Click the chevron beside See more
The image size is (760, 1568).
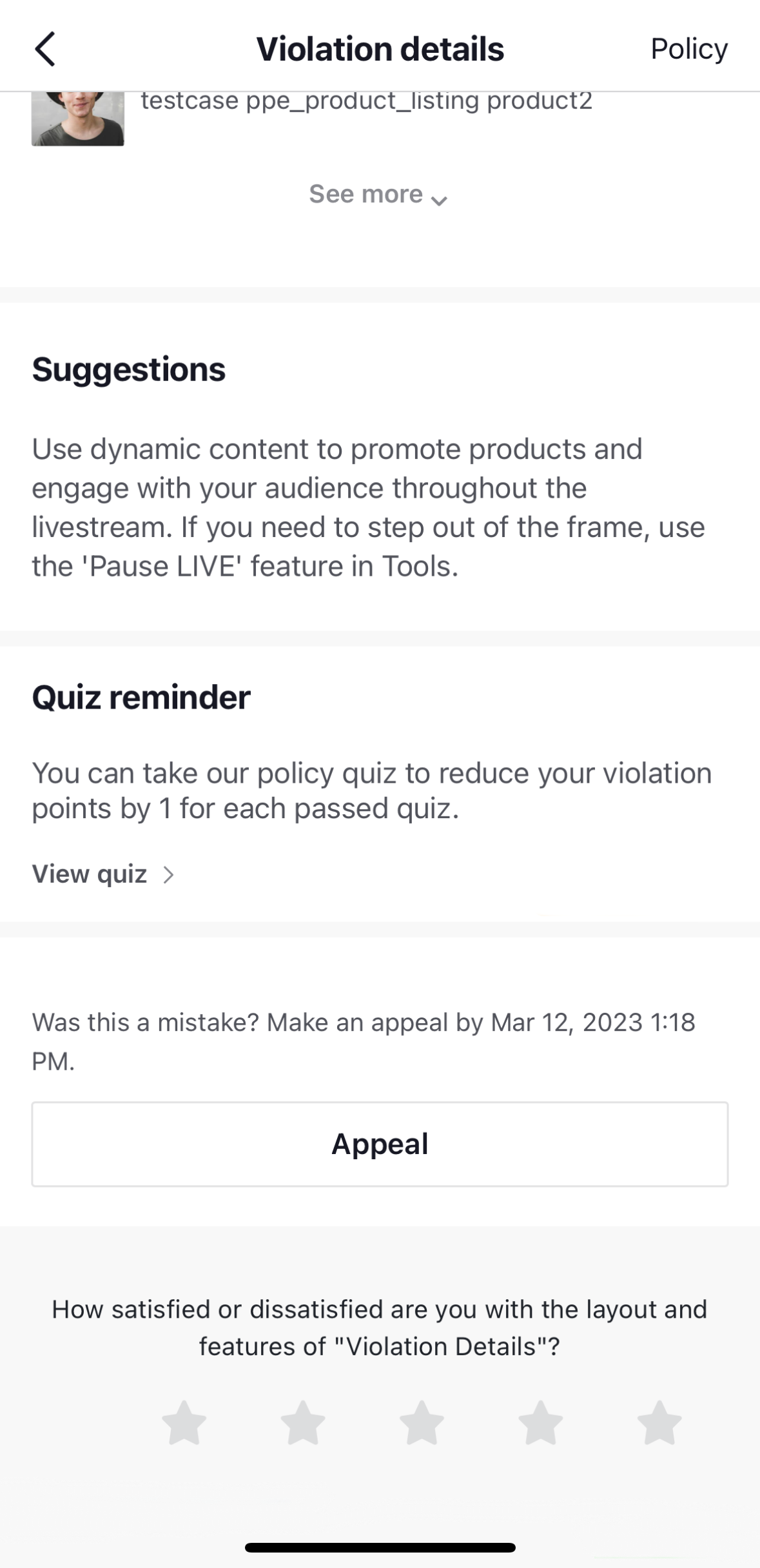click(x=440, y=200)
